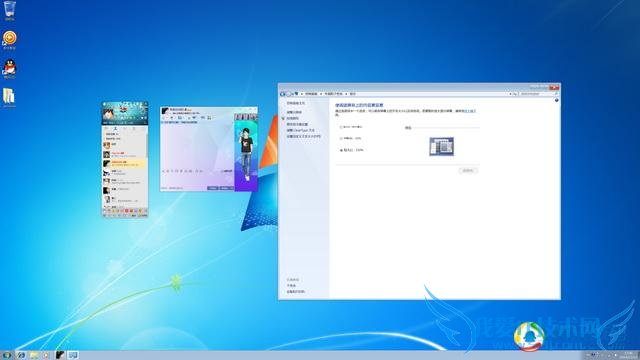
Task: Open the media player taskbar icon
Action: [x=47, y=355]
